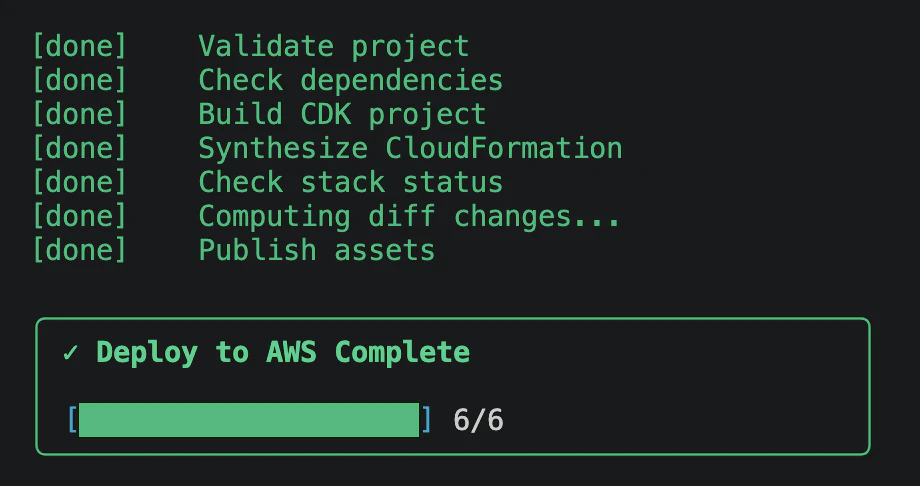Click the blue closing bracket of progress bar
Viewport: 920px width, 486px height.
click(x=426, y=420)
